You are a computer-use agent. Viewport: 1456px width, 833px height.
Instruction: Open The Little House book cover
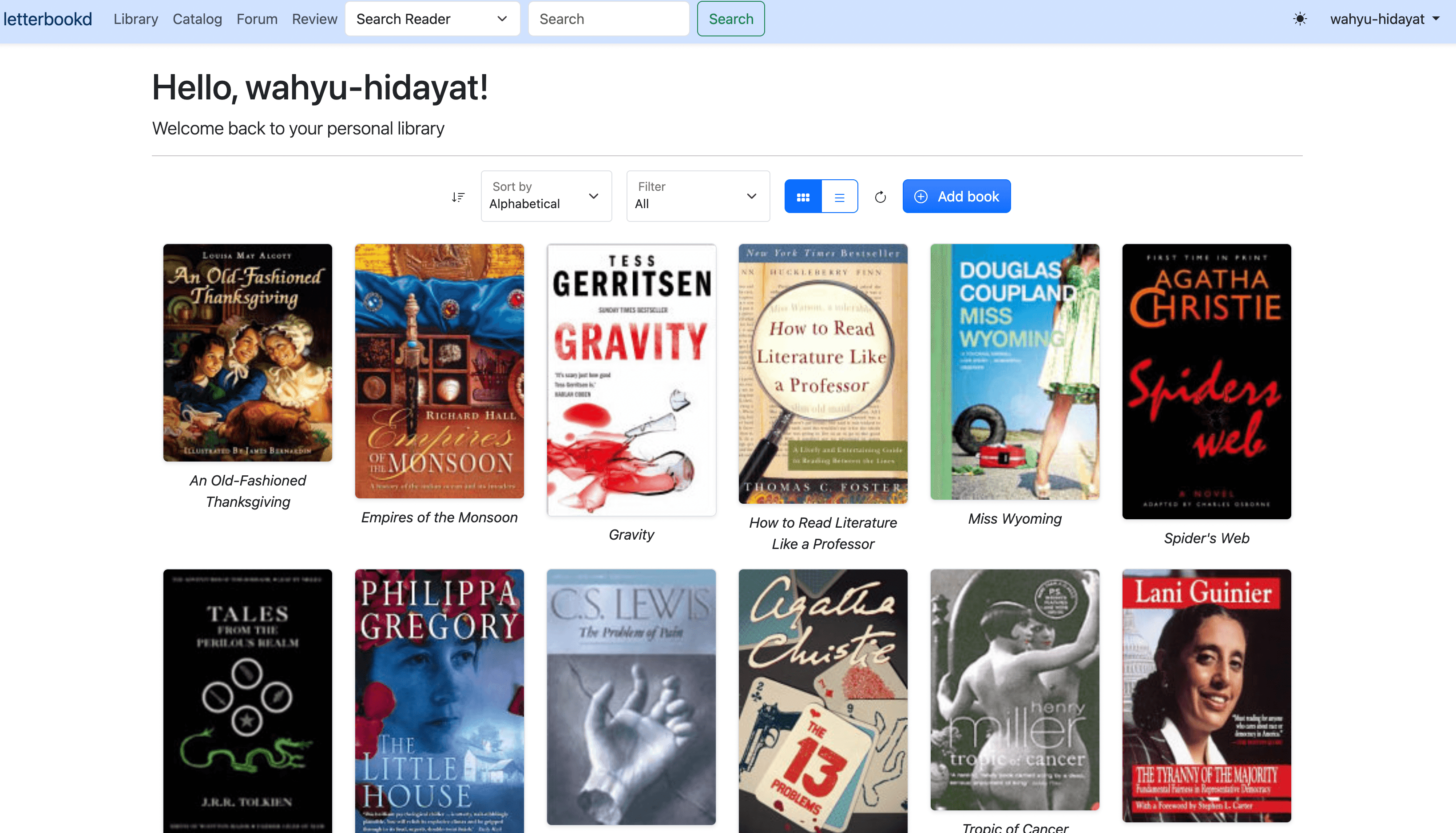440,701
